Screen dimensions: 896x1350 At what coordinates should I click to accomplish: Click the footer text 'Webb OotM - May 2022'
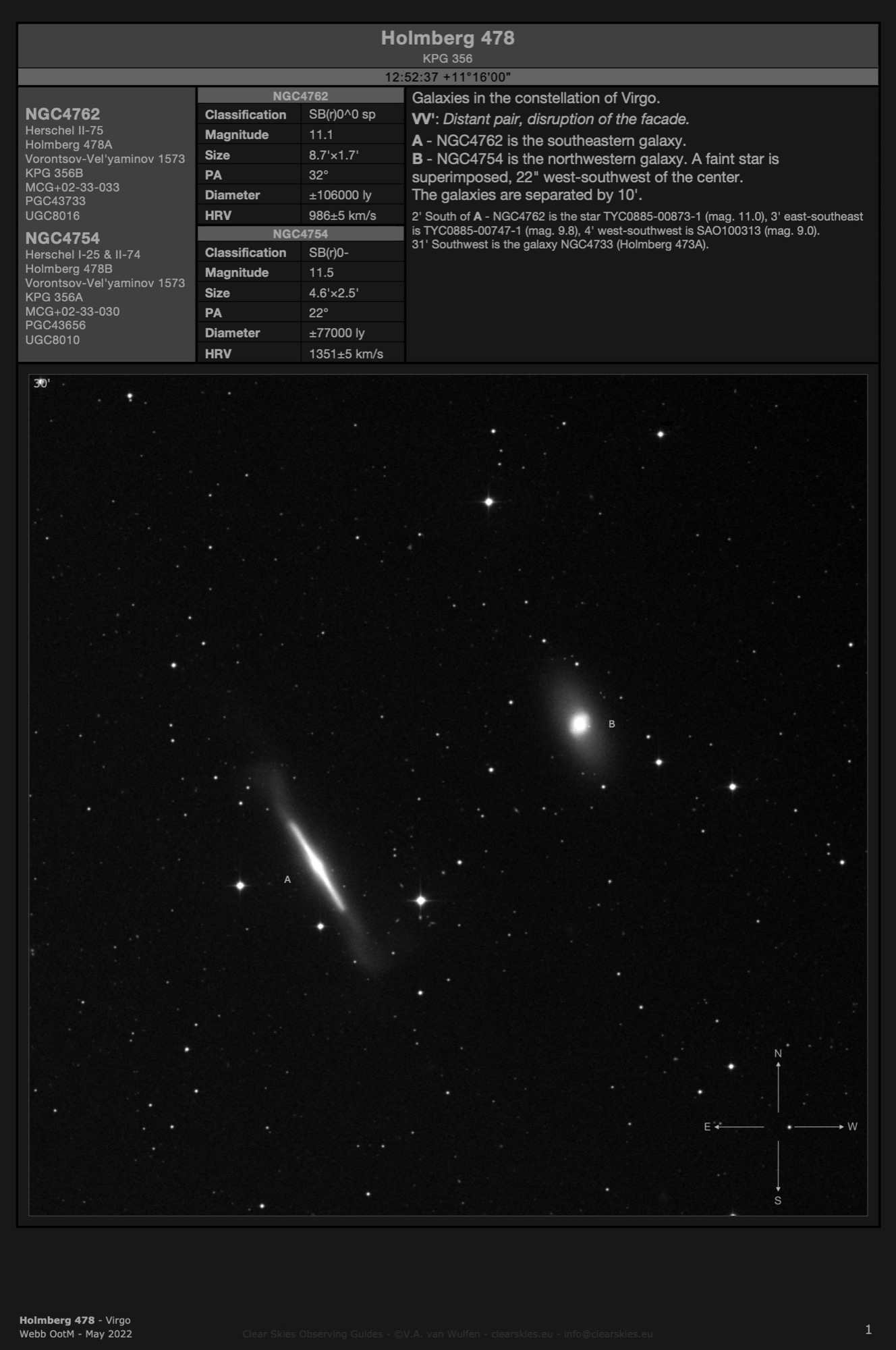pos(76,1334)
